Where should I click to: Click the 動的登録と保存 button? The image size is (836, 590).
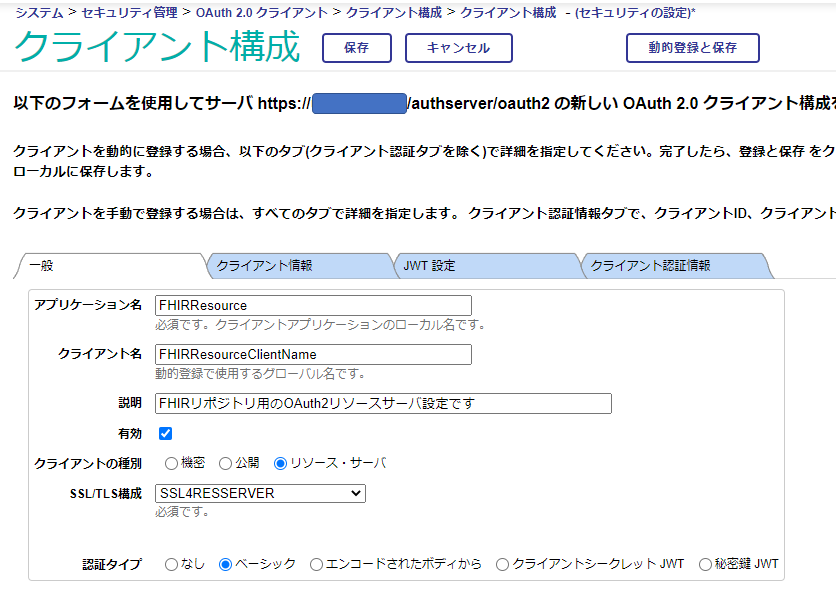pos(692,48)
